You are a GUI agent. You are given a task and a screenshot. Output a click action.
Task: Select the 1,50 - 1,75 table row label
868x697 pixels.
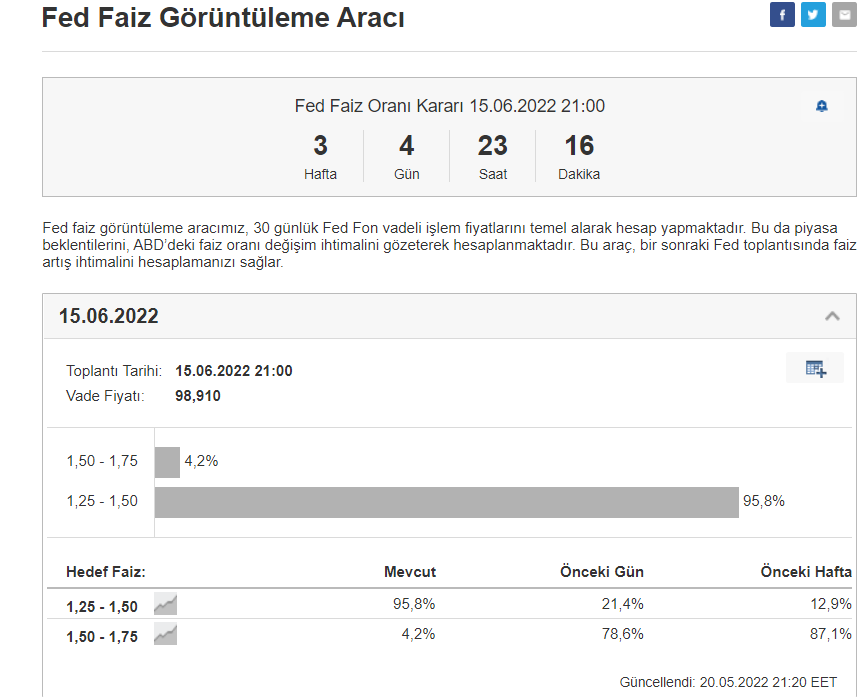pyautogui.click(x=102, y=636)
